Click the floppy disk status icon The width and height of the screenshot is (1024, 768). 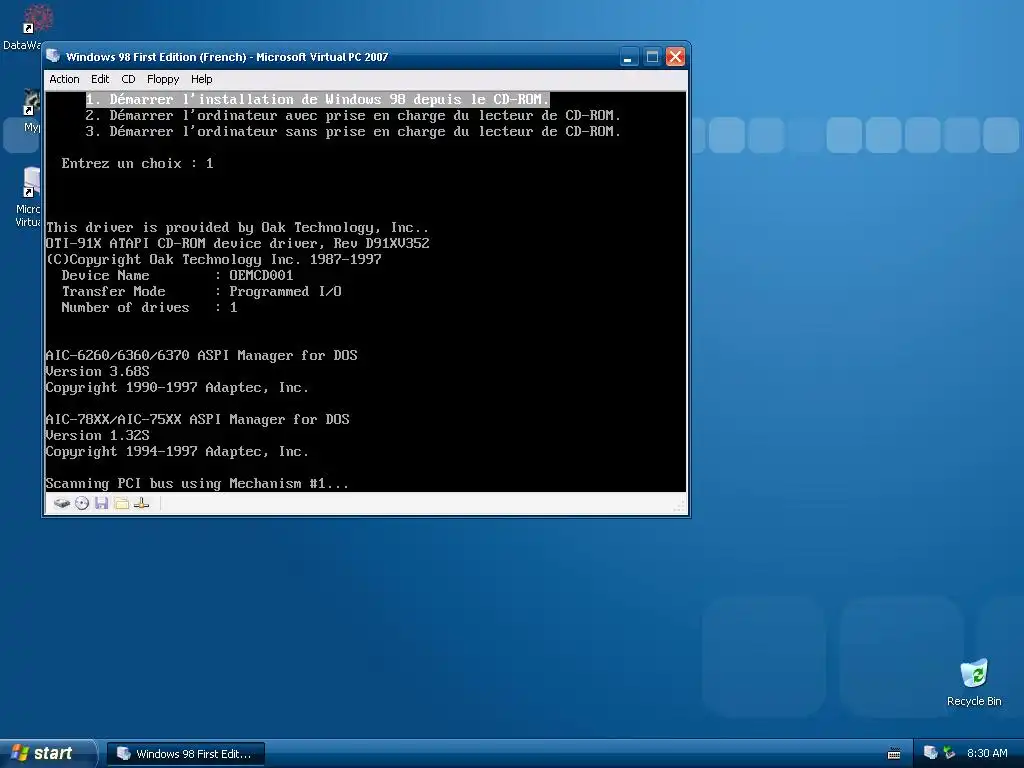[x=101, y=504]
